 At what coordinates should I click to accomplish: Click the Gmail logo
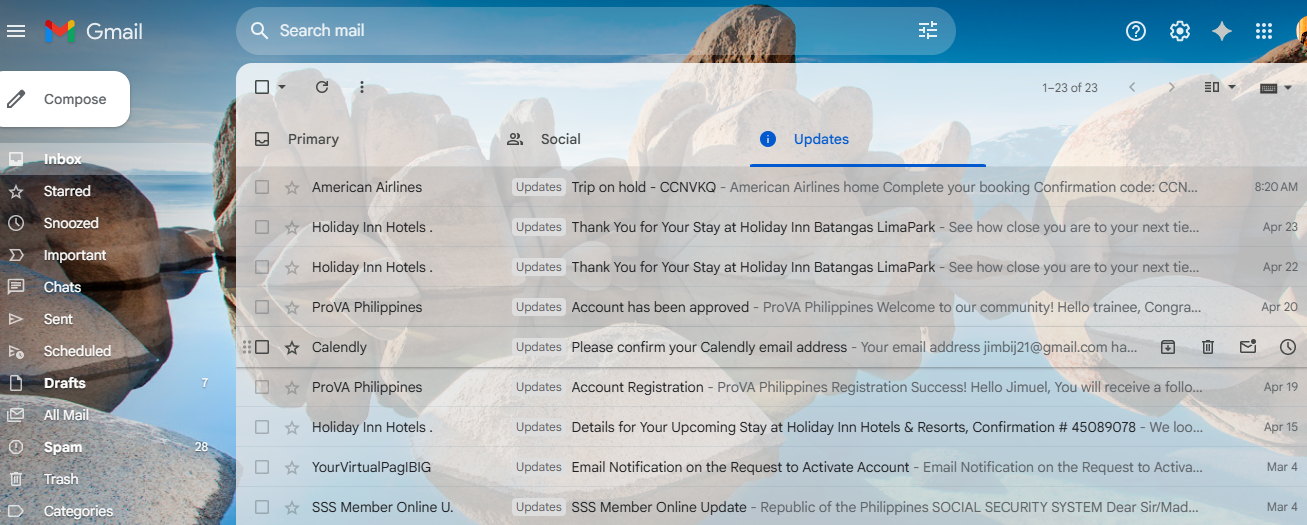[x=94, y=31]
